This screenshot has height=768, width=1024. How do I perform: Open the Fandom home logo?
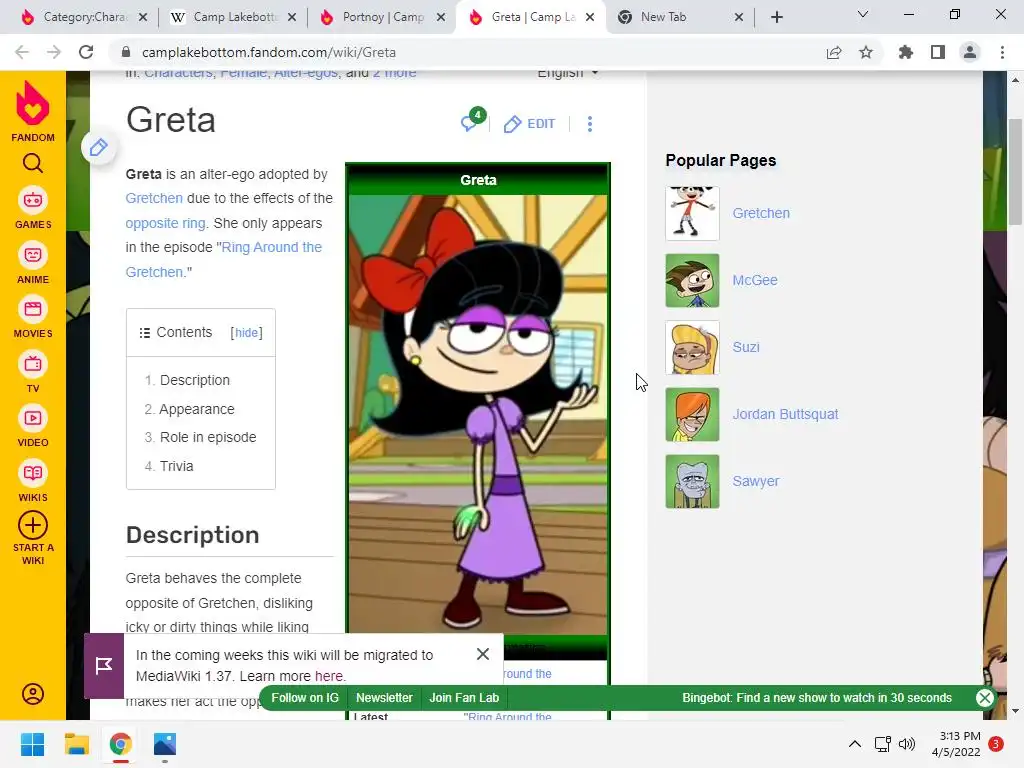[x=33, y=111]
